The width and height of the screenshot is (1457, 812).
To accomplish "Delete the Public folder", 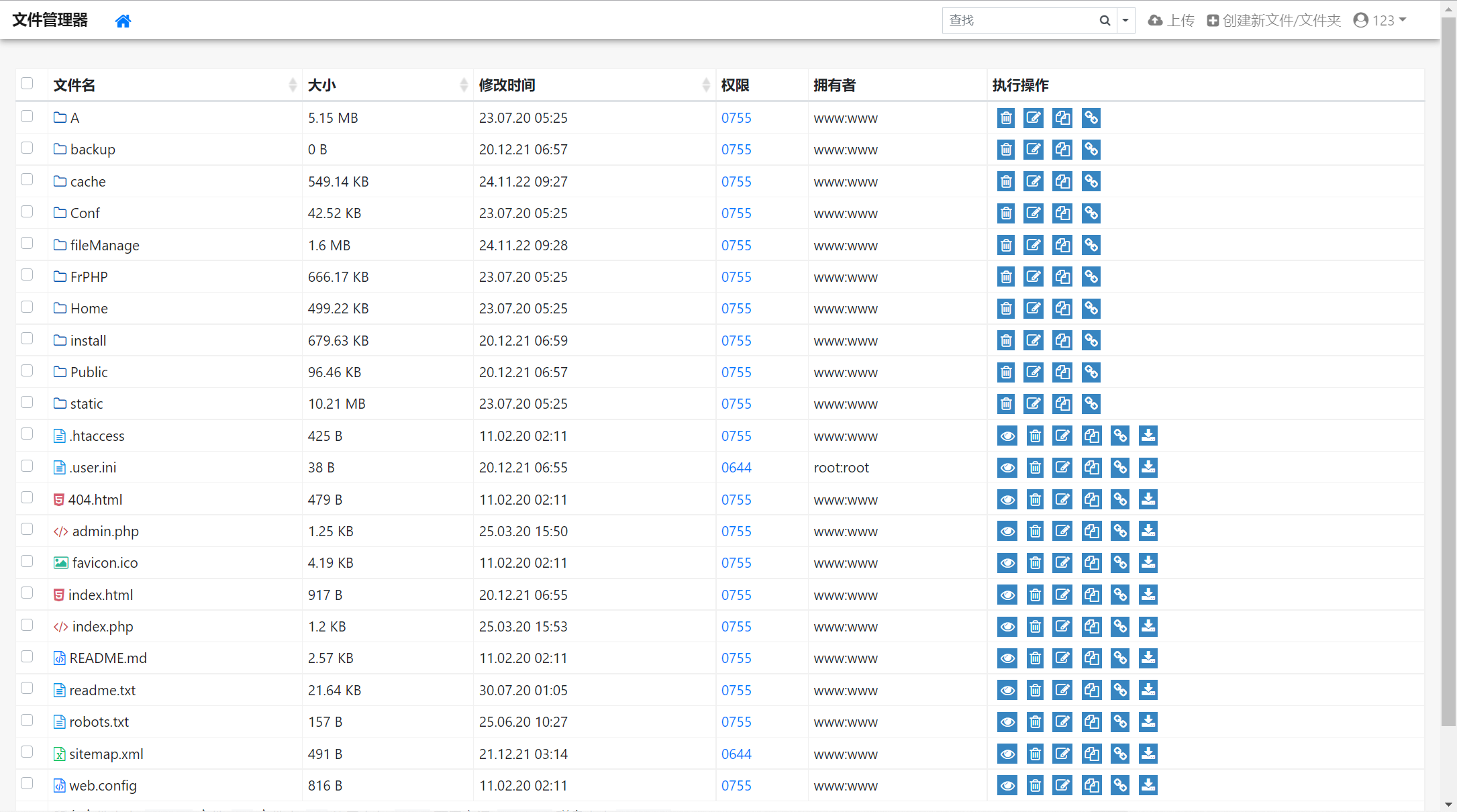I will point(1006,372).
